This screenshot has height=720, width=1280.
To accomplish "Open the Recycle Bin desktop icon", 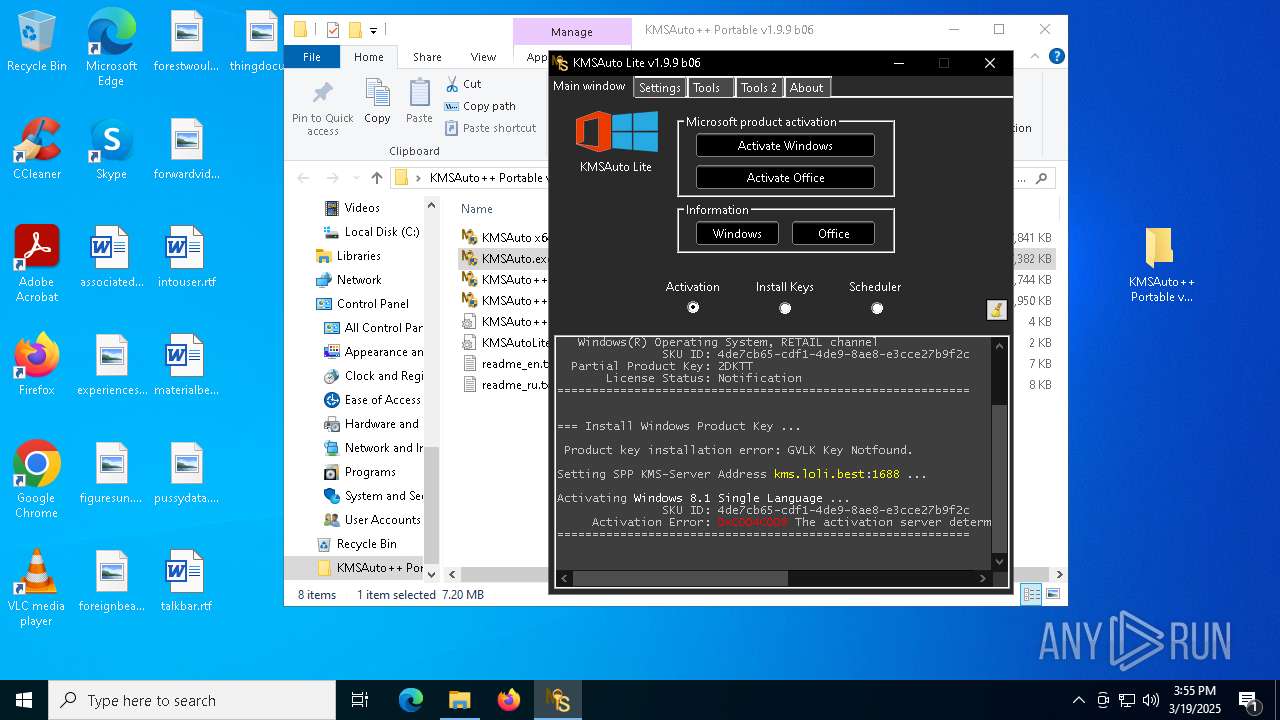I will tap(37, 42).
